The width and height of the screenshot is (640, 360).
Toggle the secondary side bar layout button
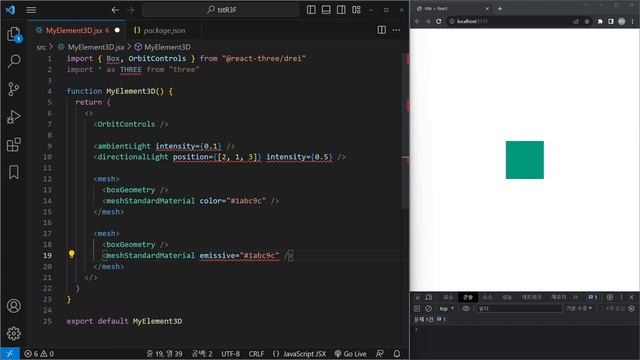(341, 9)
